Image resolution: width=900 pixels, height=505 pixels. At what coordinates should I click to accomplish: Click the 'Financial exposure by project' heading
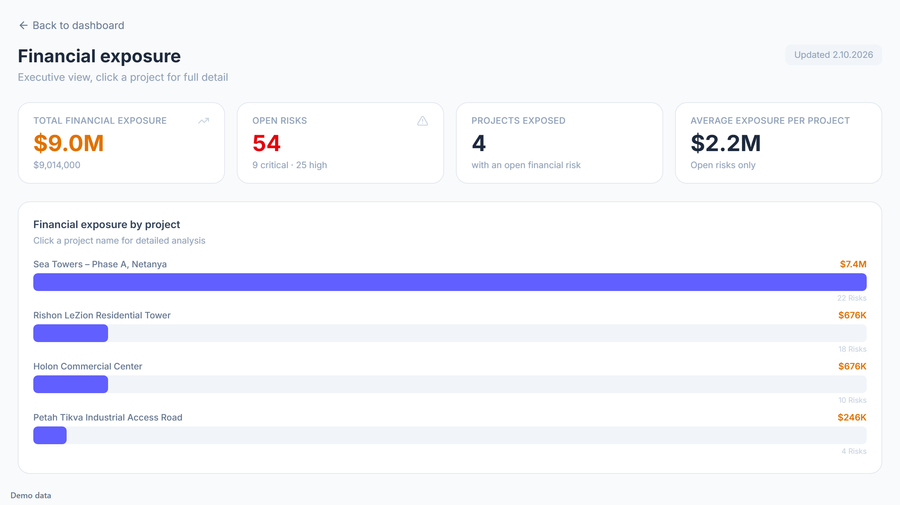click(x=107, y=224)
